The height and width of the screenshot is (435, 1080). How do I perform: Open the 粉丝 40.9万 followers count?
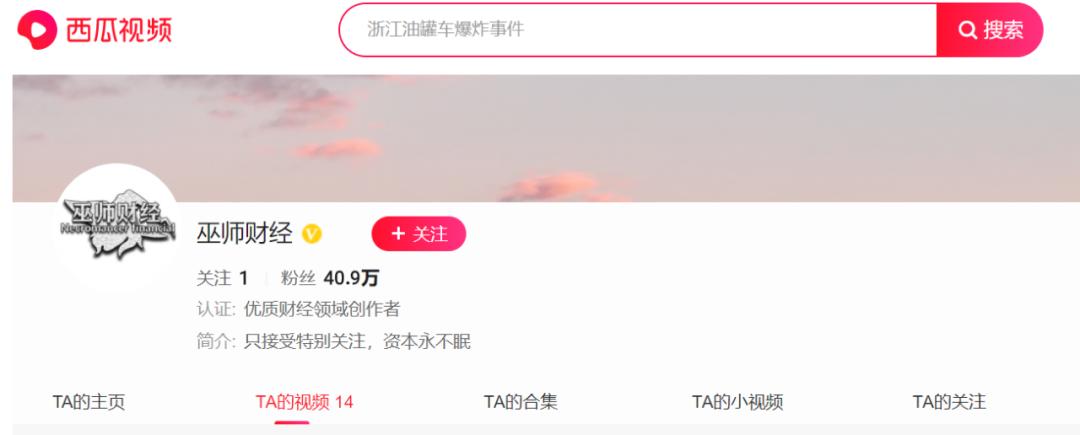click(330, 278)
